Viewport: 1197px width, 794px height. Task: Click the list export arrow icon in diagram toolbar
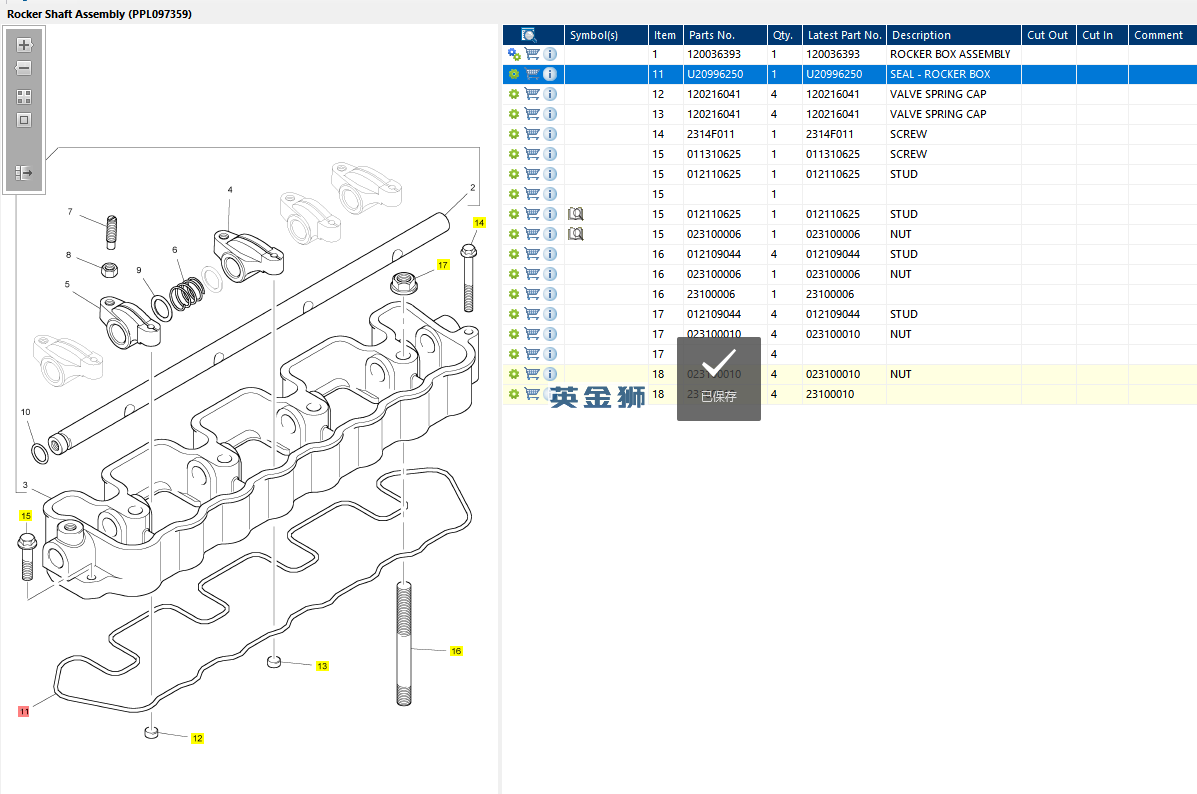(24, 173)
